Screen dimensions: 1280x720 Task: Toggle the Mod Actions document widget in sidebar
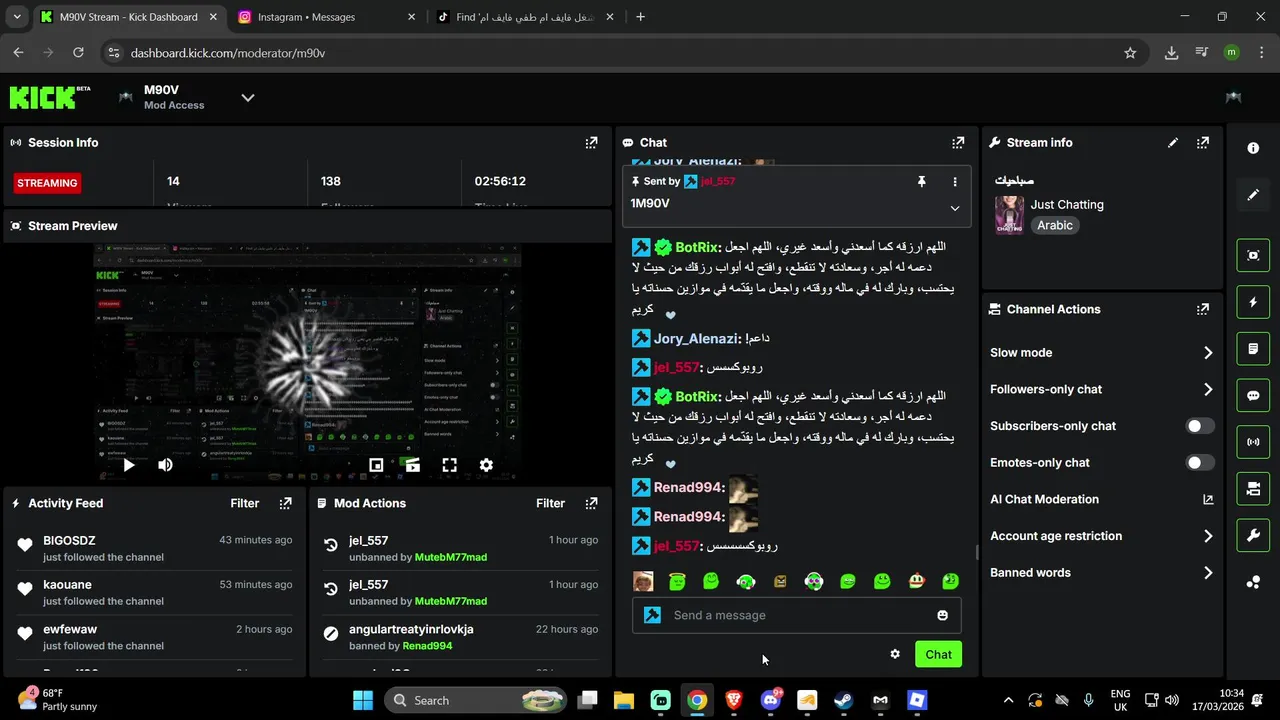[x=1253, y=349]
